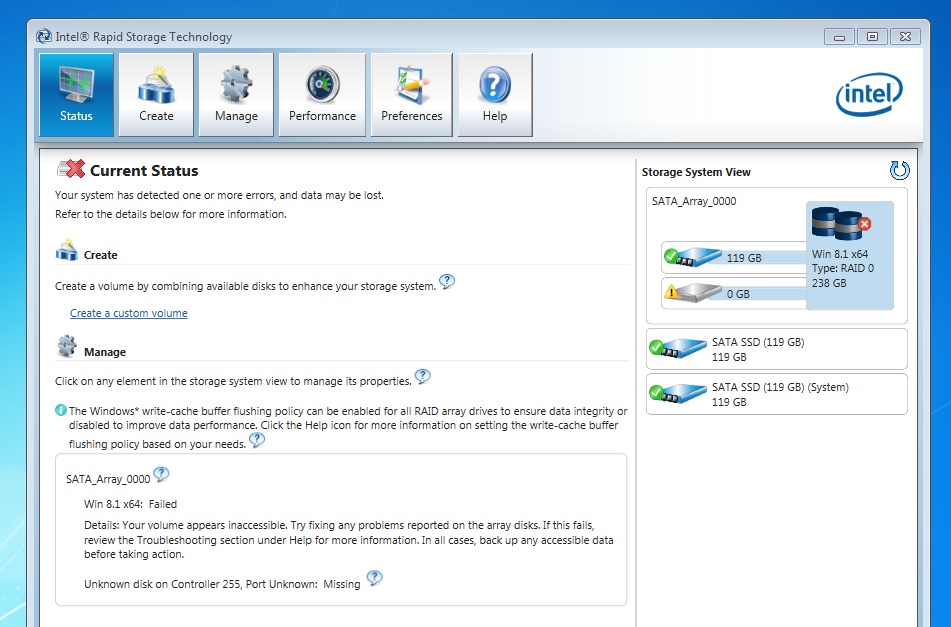Open the Status tab
951x627 pixels.
click(76, 95)
